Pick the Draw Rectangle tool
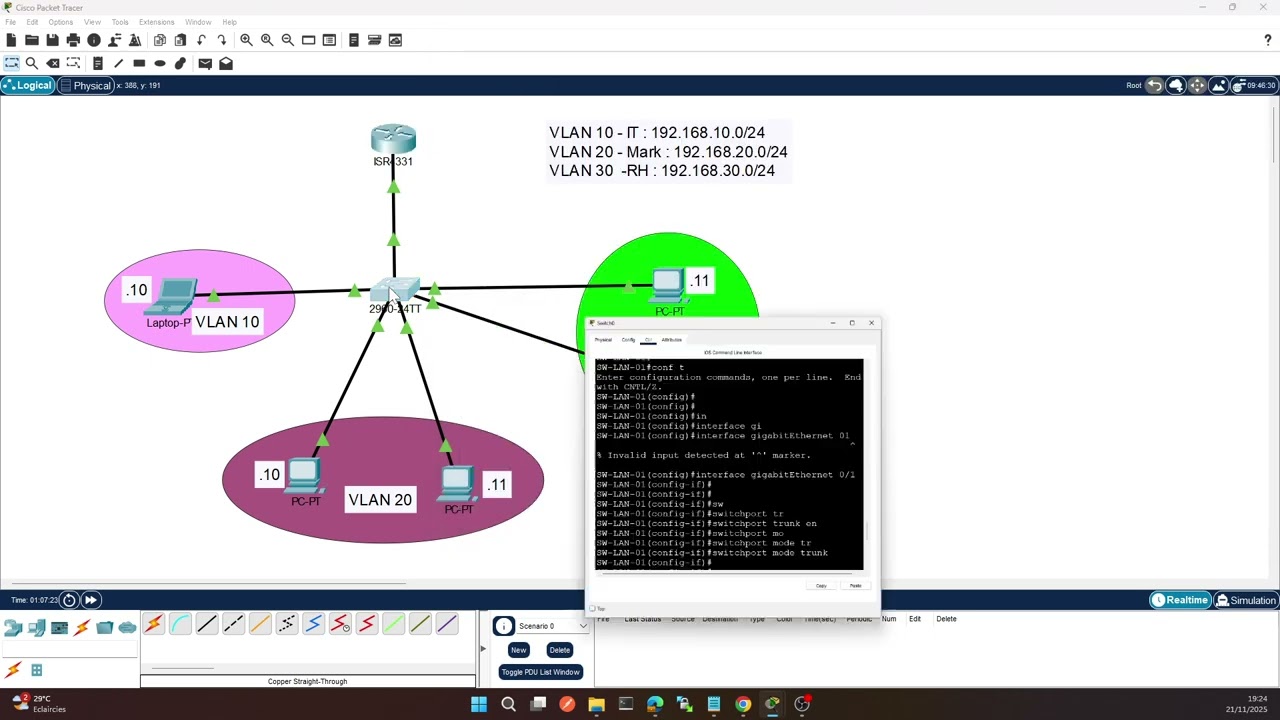The width and height of the screenshot is (1280, 720). coord(139,63)
